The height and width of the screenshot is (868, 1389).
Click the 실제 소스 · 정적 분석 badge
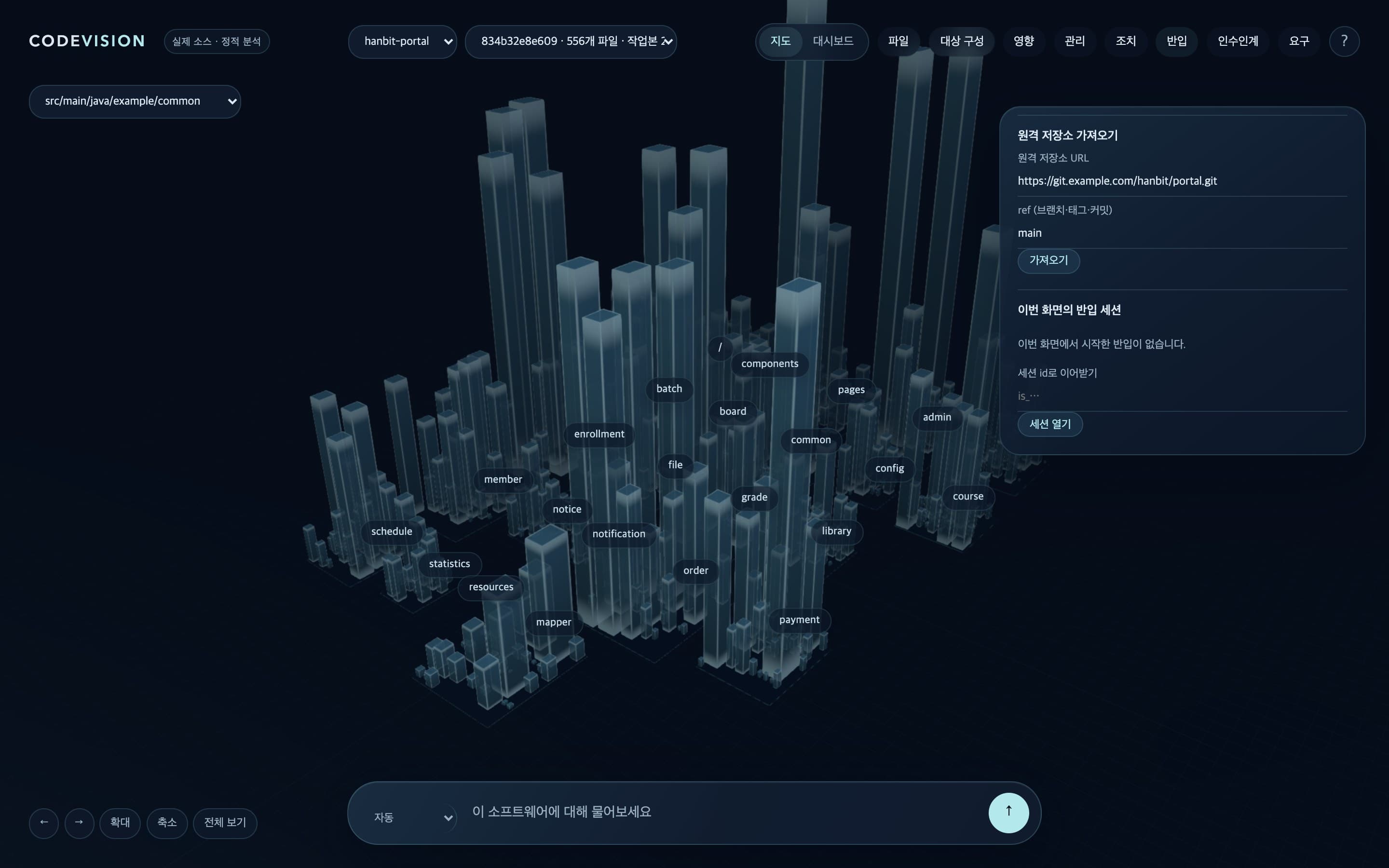[217, 41]
